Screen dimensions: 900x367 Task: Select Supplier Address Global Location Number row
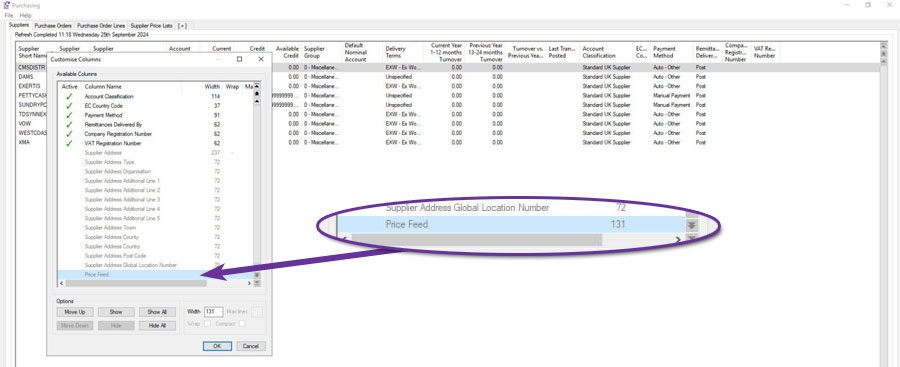point(156,265)
